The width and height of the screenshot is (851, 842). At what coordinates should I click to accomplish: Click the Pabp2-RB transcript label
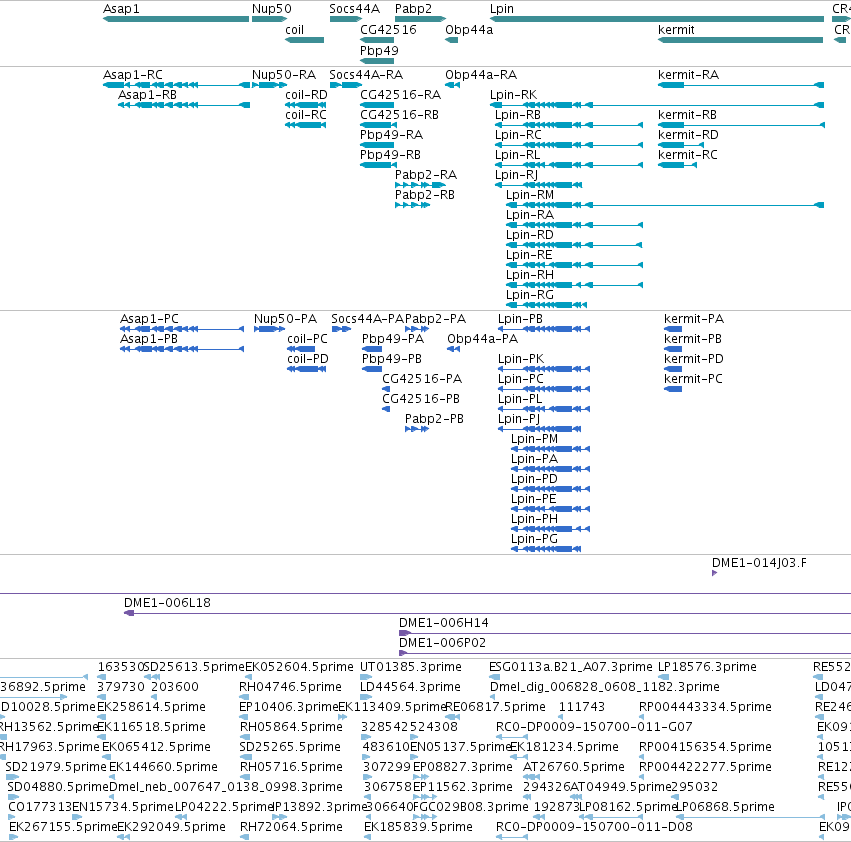(424, 195)
